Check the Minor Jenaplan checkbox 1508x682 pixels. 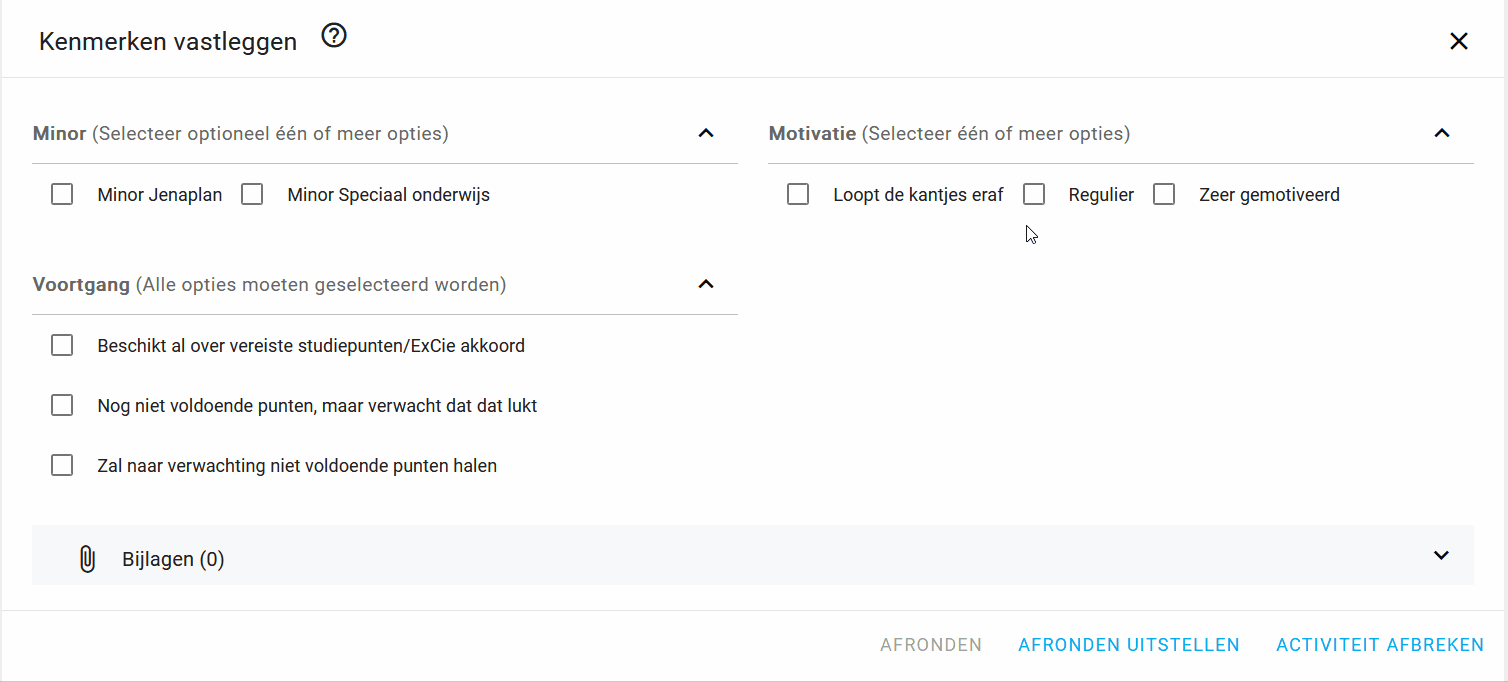tap(61, 194)
